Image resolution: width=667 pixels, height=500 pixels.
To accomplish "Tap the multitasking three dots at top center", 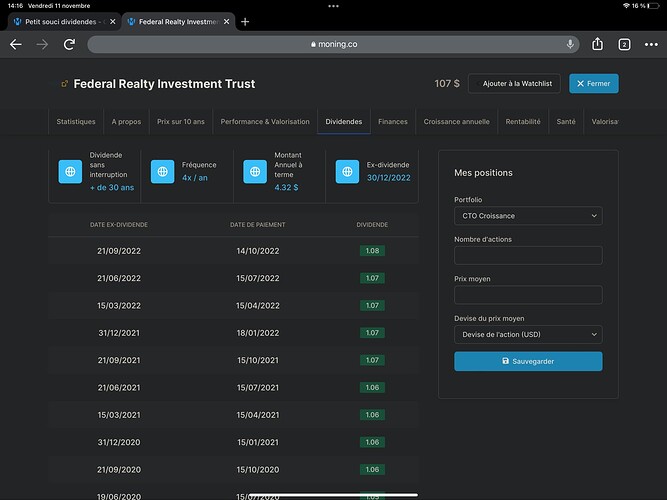I will (334, 6).
